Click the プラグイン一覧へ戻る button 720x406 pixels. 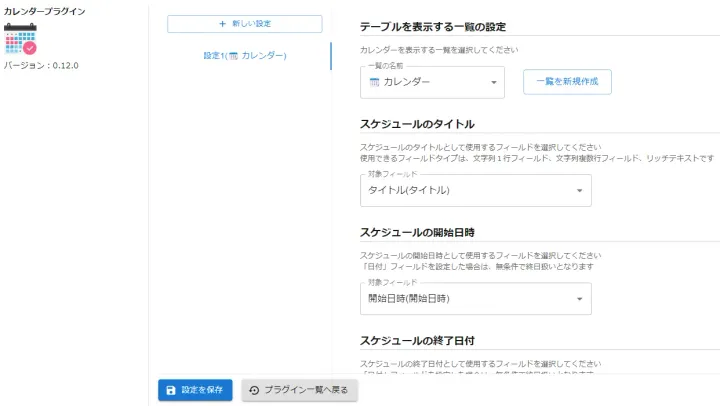(x=299, y=390)
